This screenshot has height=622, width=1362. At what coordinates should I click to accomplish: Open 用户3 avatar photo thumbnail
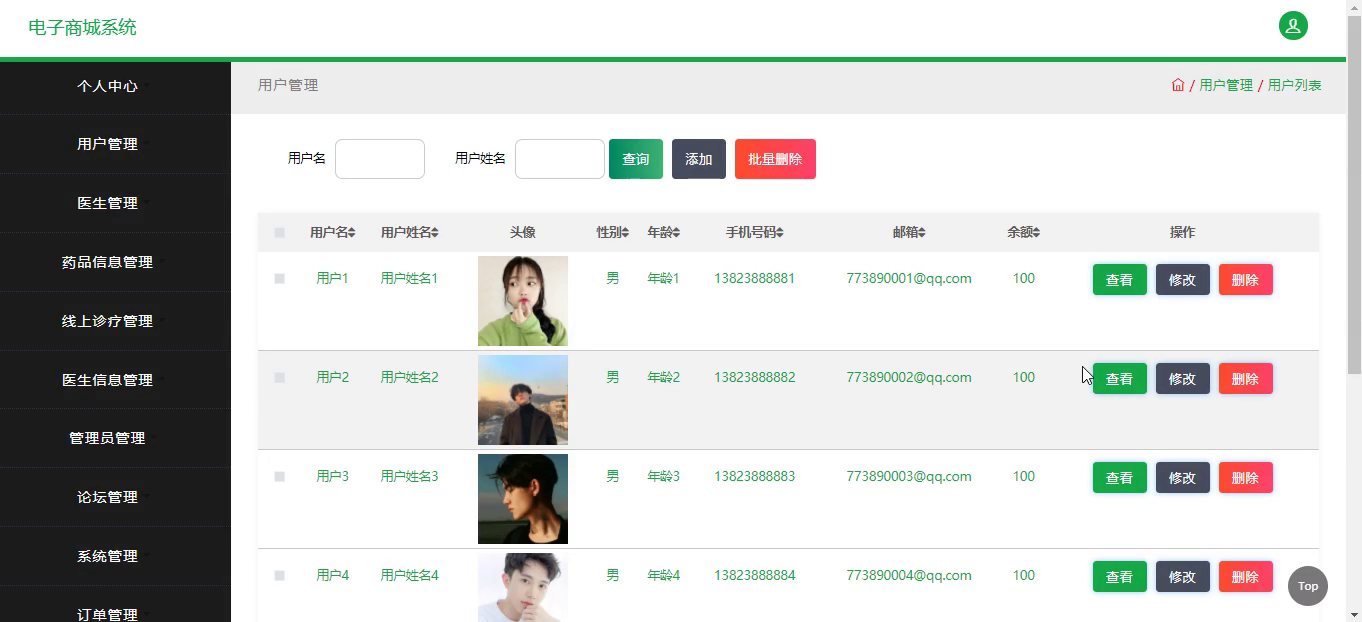(523, 499)
